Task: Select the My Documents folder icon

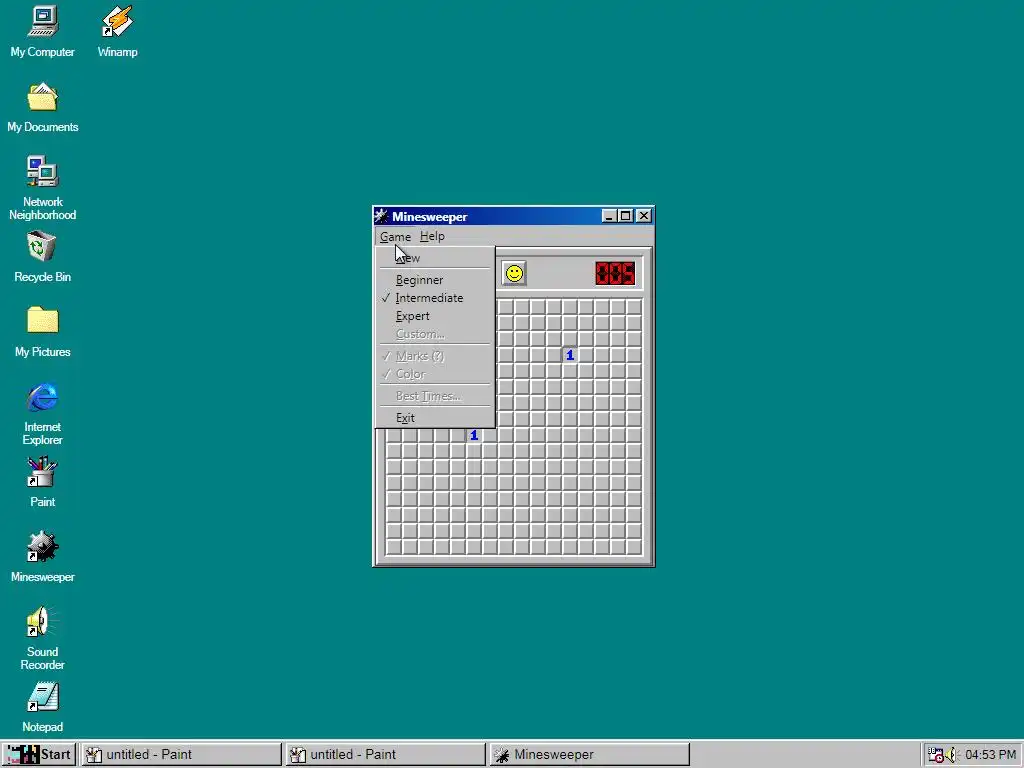Action: pyautogui.click(x=42, y=107)
